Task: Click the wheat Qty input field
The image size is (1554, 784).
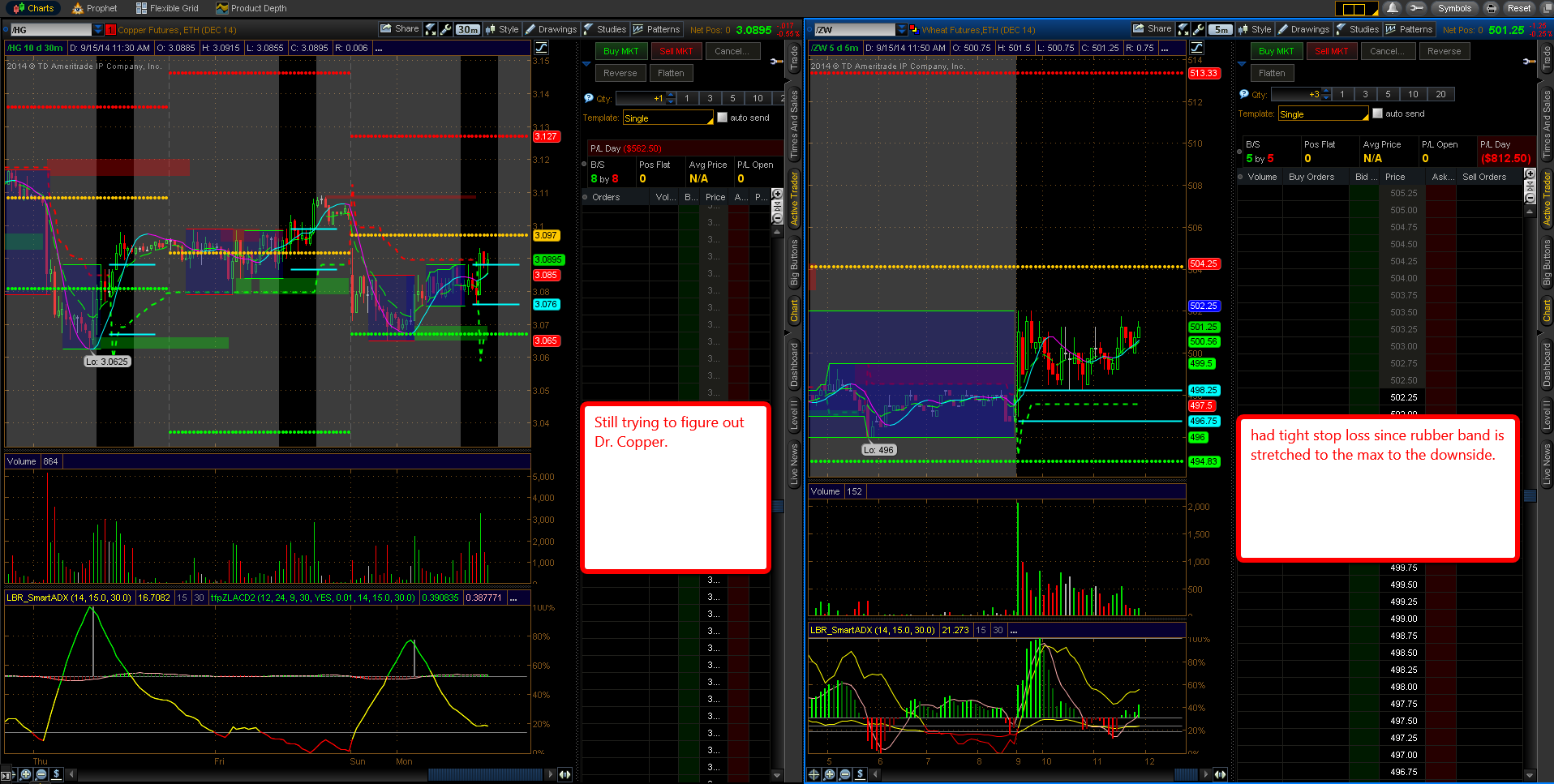Action: tap(1296, 94)
